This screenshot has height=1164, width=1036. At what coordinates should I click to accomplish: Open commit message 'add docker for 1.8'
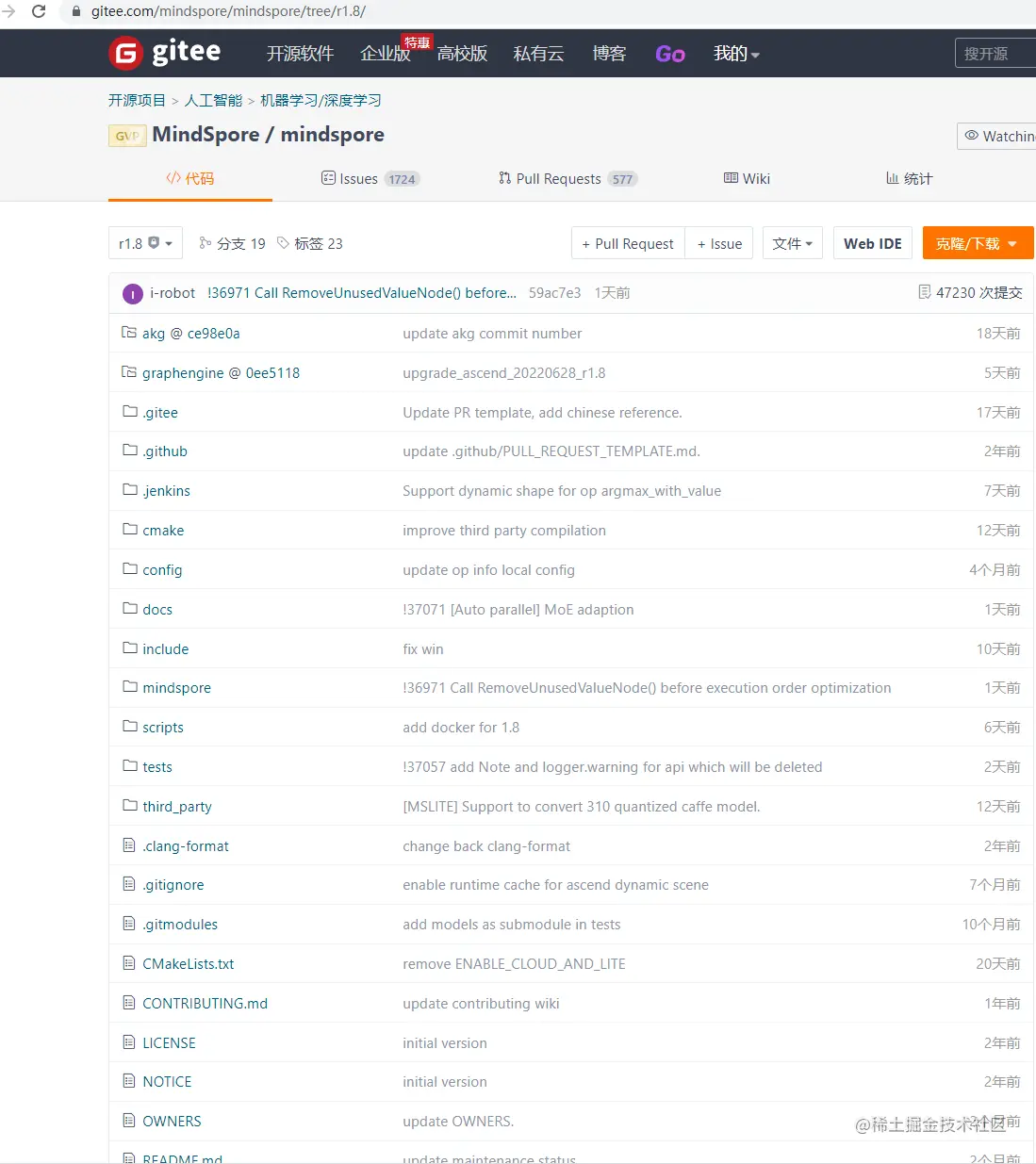coord(461,728)
